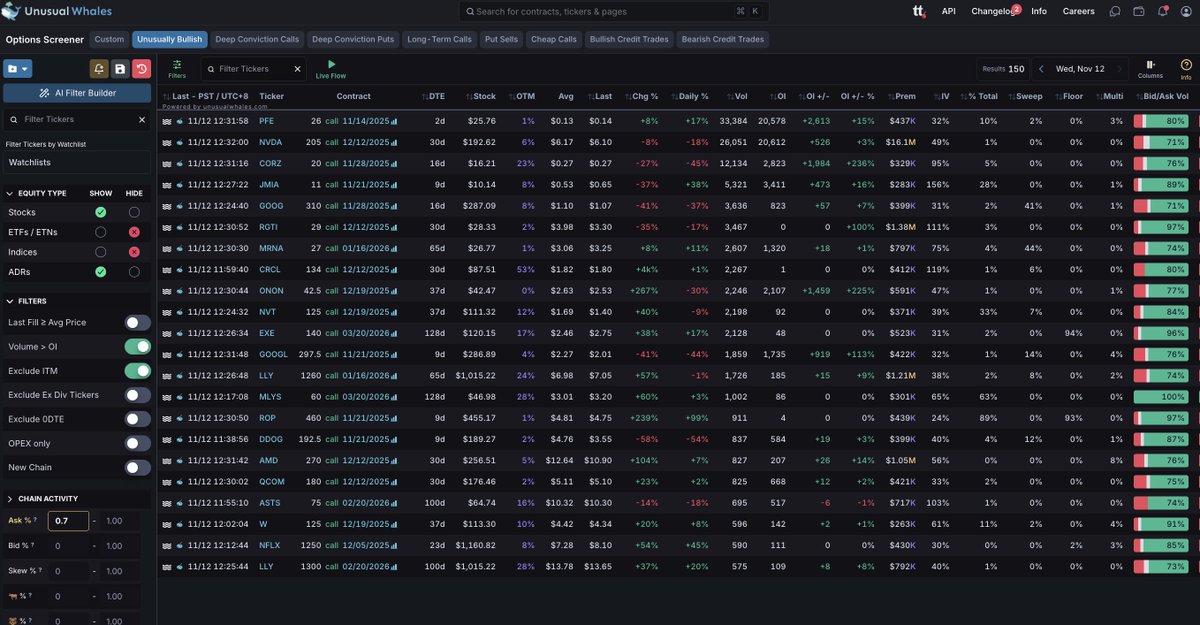1200x625 pixels.
Task: Click the red reset history icon
Action: point(142,69)
